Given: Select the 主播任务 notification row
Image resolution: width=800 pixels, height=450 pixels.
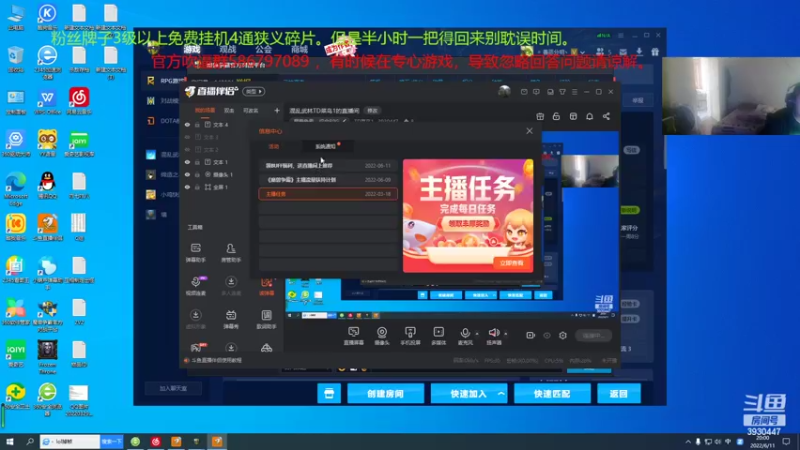Looking at the screenshot, I should 328,194.
